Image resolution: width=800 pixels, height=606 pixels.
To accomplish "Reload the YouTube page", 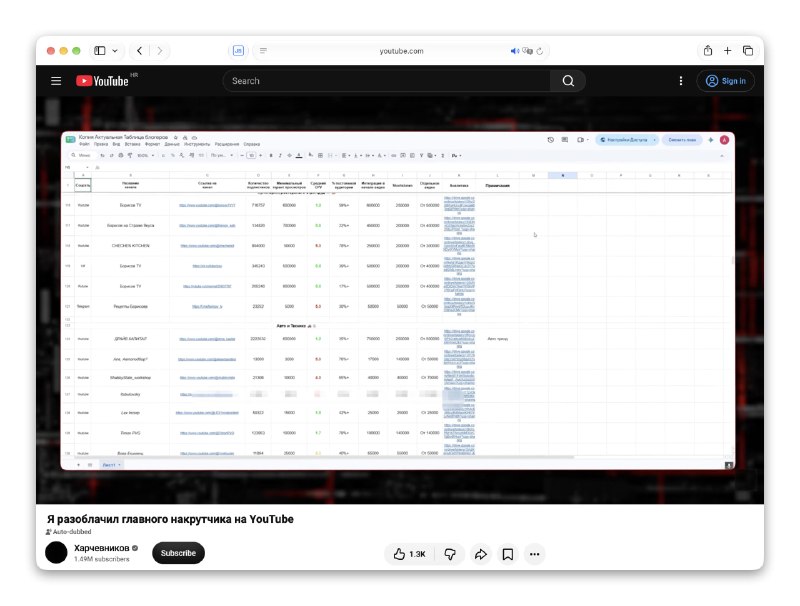I will click(540, 51).
